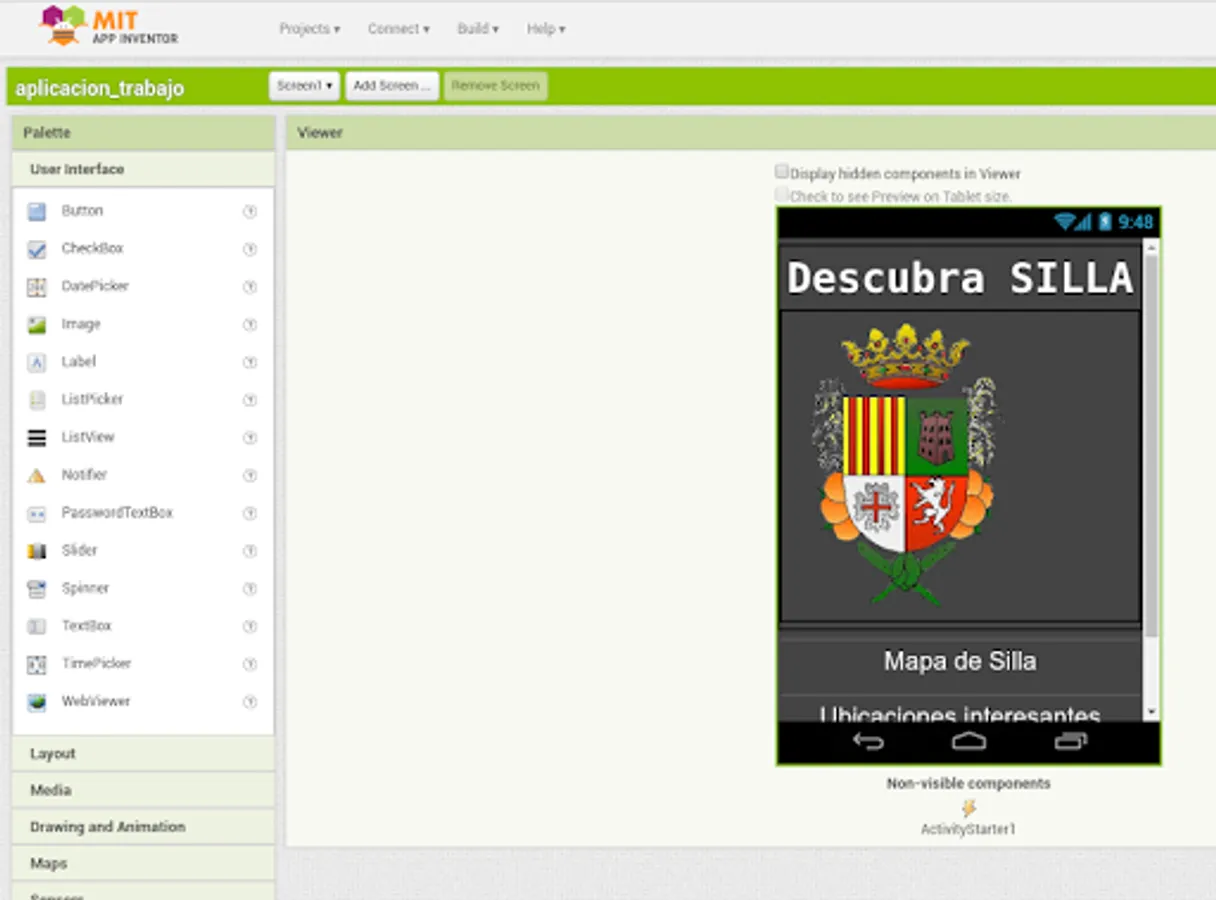This screenshot has height=900, width=1216.
Task: Open the Screen1 screen selector dropdown
Action: point(304,86)
